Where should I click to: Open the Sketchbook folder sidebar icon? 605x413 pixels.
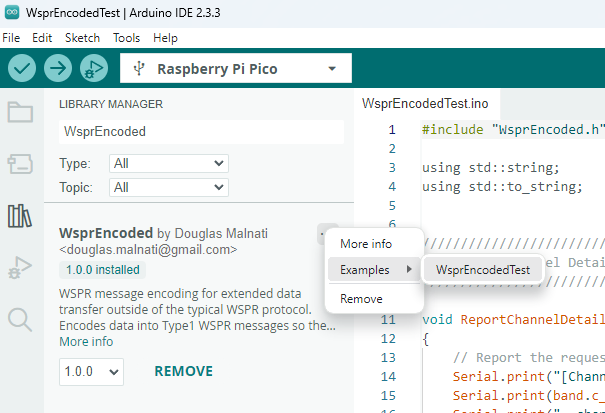click(x=20, y=111)
